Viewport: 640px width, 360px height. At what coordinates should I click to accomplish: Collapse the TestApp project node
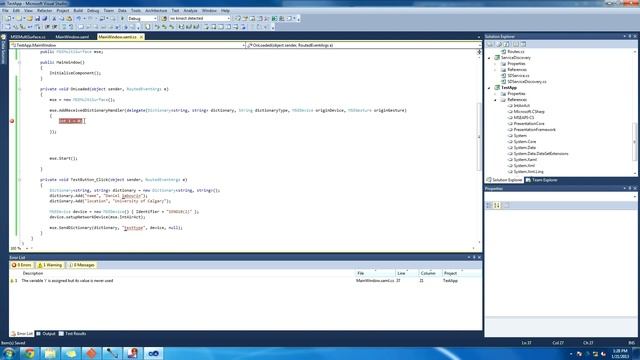click(x=489, y=88)
